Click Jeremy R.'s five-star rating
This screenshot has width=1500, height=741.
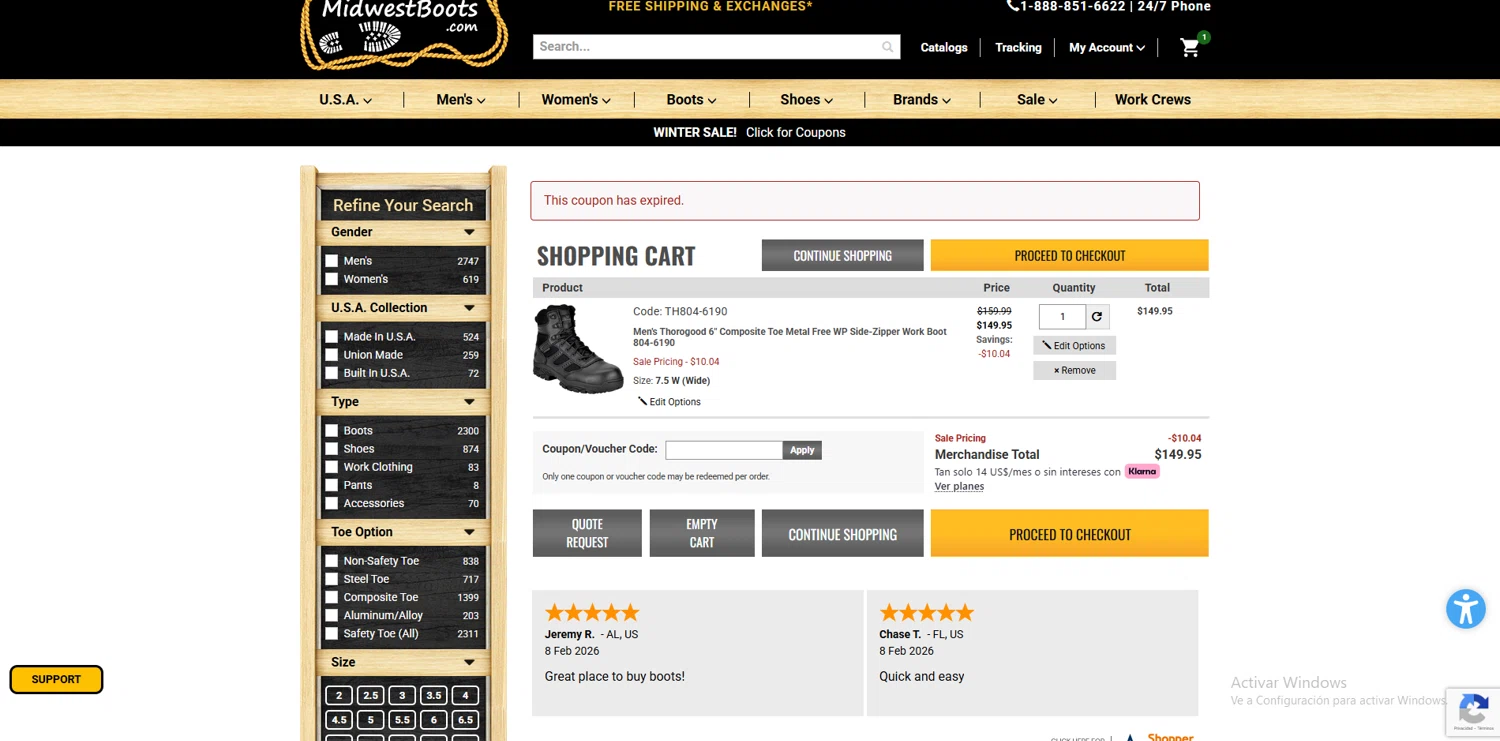tap(592, 612)
